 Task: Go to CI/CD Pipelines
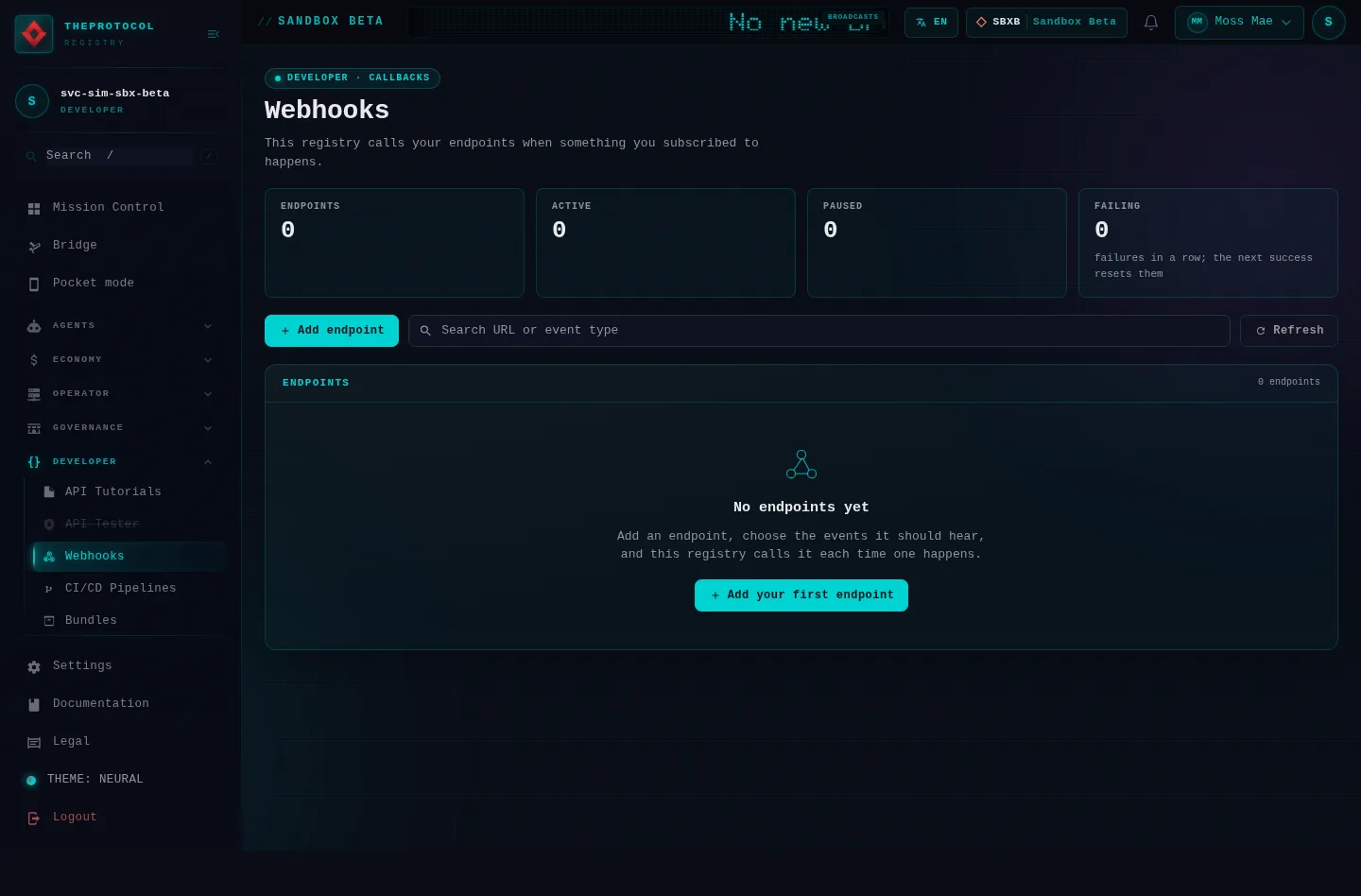(x=129, y=588)
